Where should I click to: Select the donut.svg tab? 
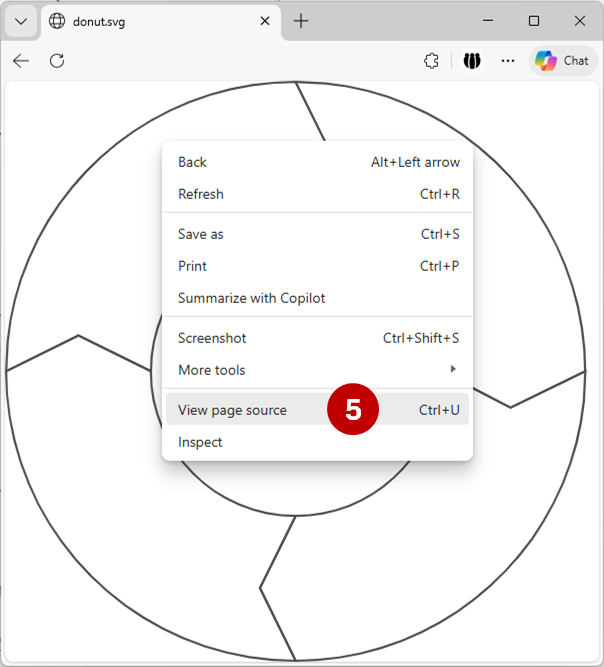coord(161,21)
